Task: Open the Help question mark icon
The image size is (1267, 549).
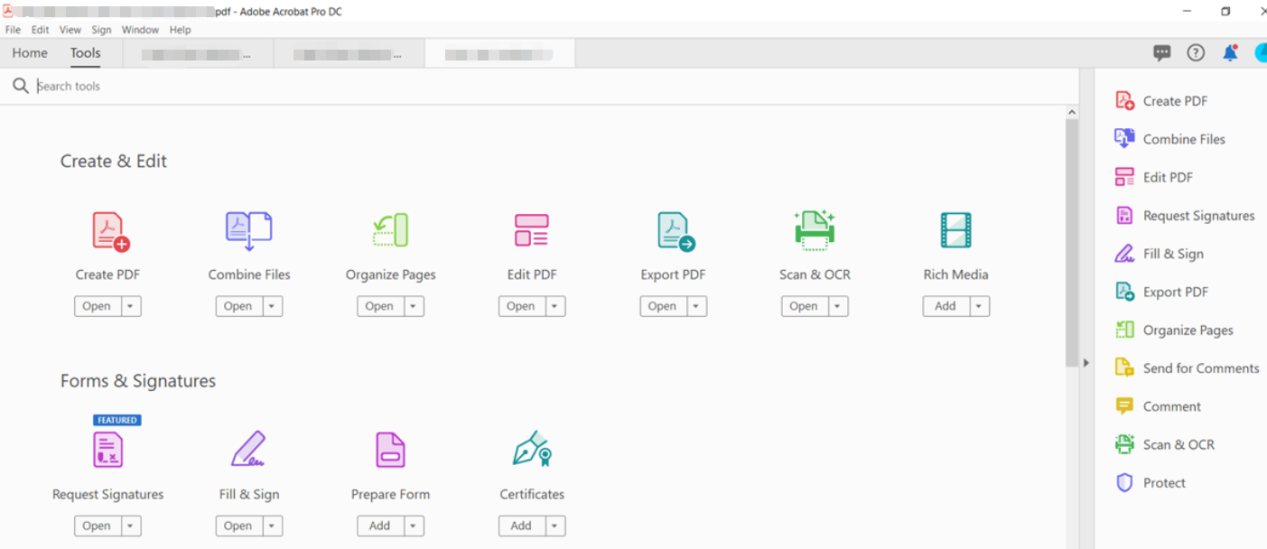Action: coord(1196,53)
